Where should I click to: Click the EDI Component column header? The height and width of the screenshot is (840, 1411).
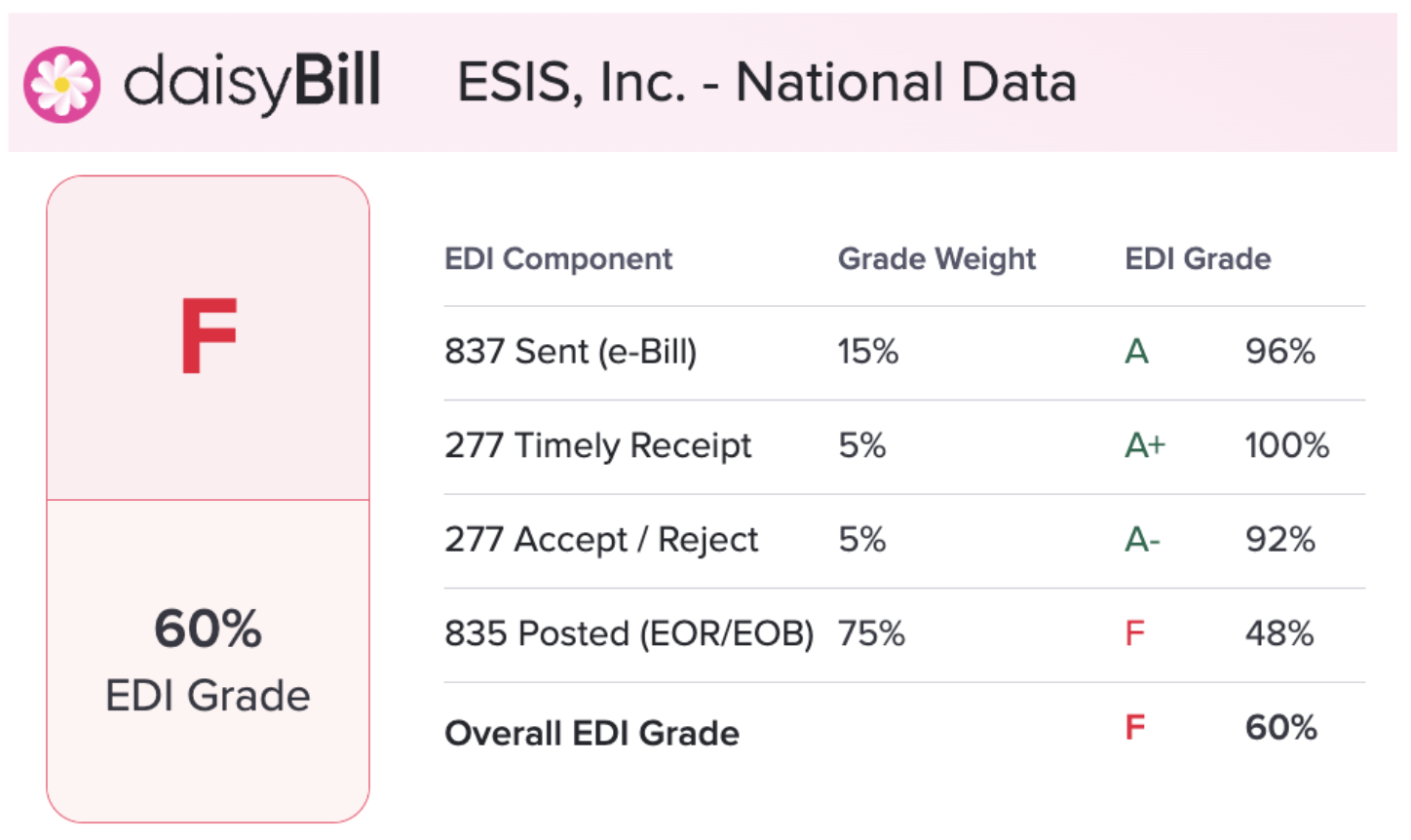coord(558,259)
